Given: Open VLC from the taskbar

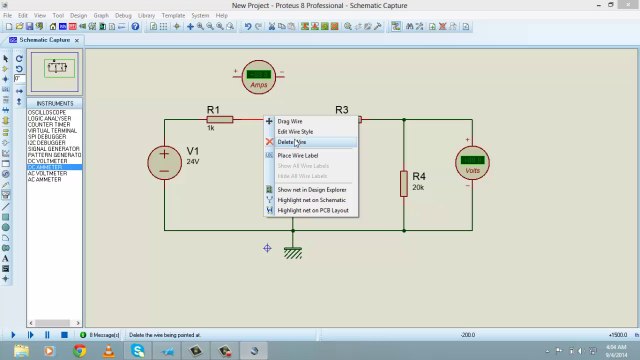Looking at the screenshot, I should pyautogui.click(x=109, y=351).
